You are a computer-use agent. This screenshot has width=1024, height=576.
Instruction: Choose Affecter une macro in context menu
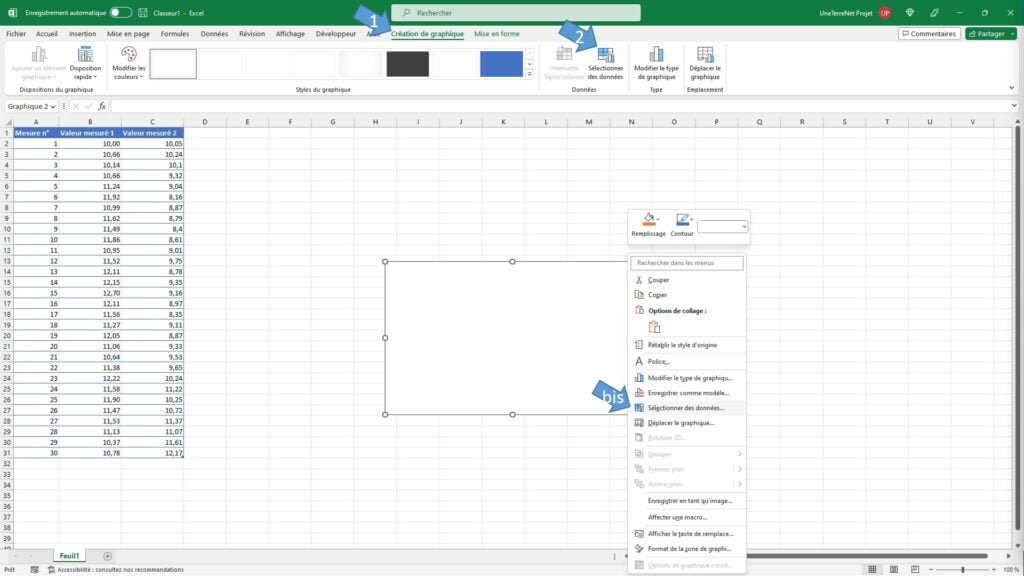(686, 517)
